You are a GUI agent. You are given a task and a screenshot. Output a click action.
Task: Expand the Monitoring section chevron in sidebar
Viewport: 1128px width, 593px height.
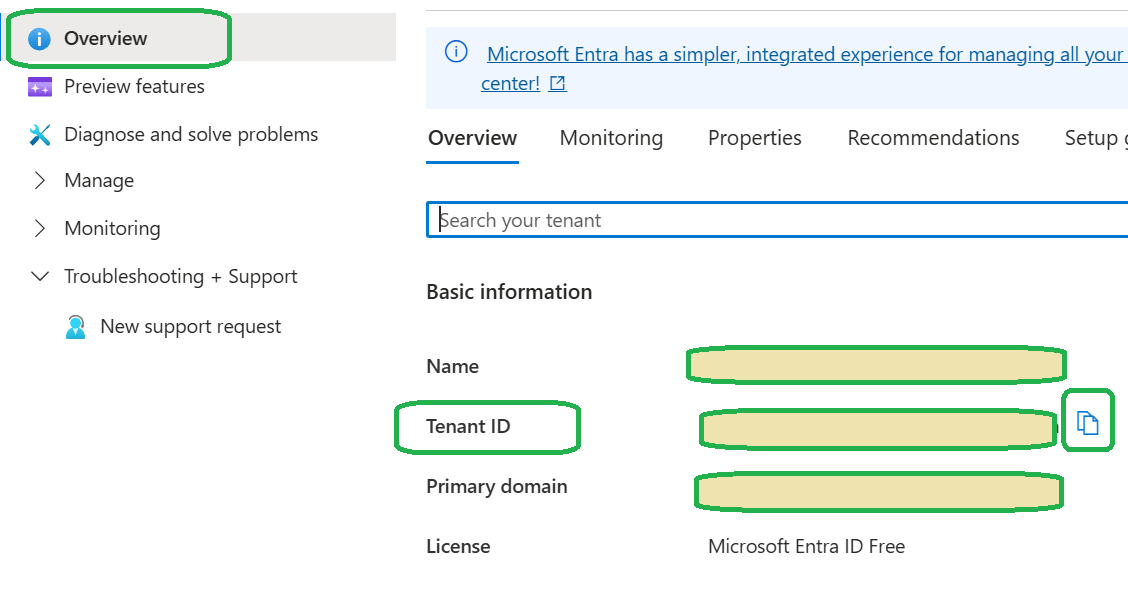point(40,229)
